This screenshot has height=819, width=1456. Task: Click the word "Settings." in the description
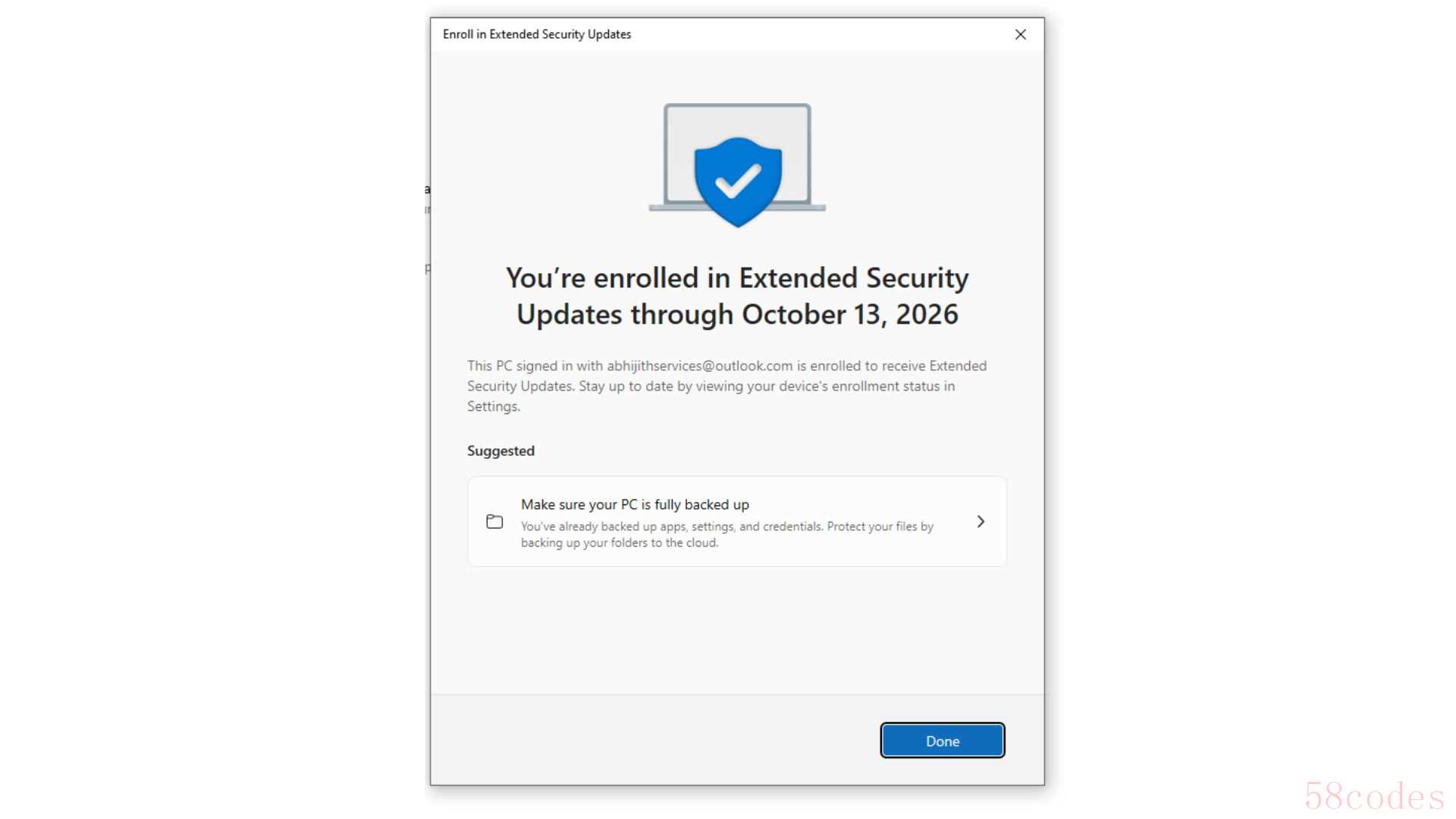click(x=494, y=406)
